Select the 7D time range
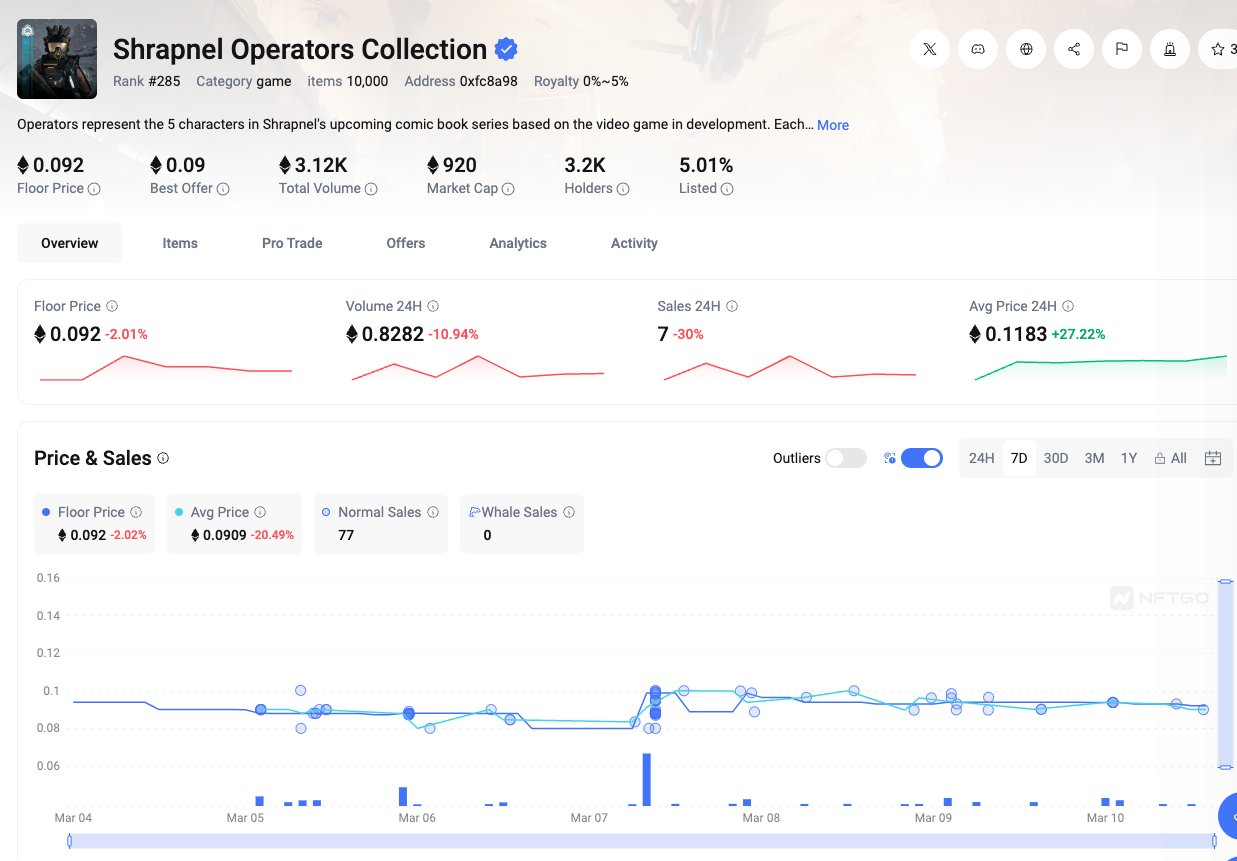This screenshot has height=861, width=1237. pos(1019,458)
